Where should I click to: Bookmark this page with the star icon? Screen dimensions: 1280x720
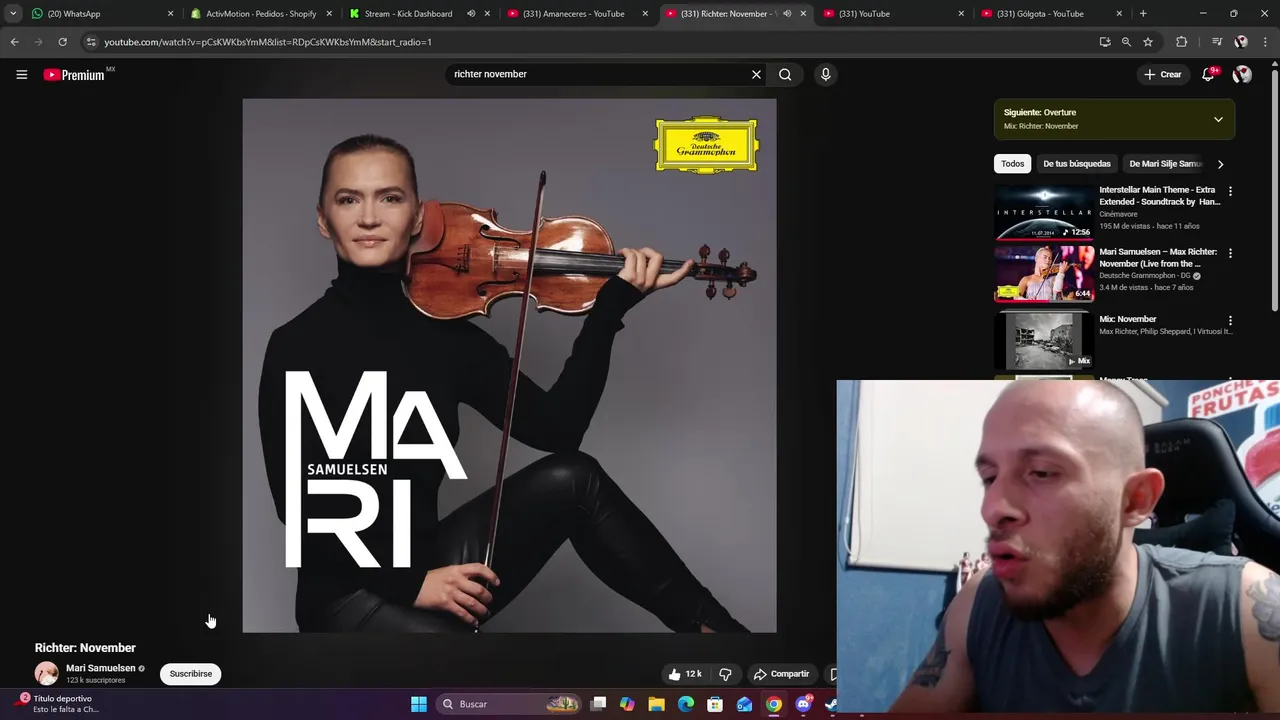[1148, 42]
